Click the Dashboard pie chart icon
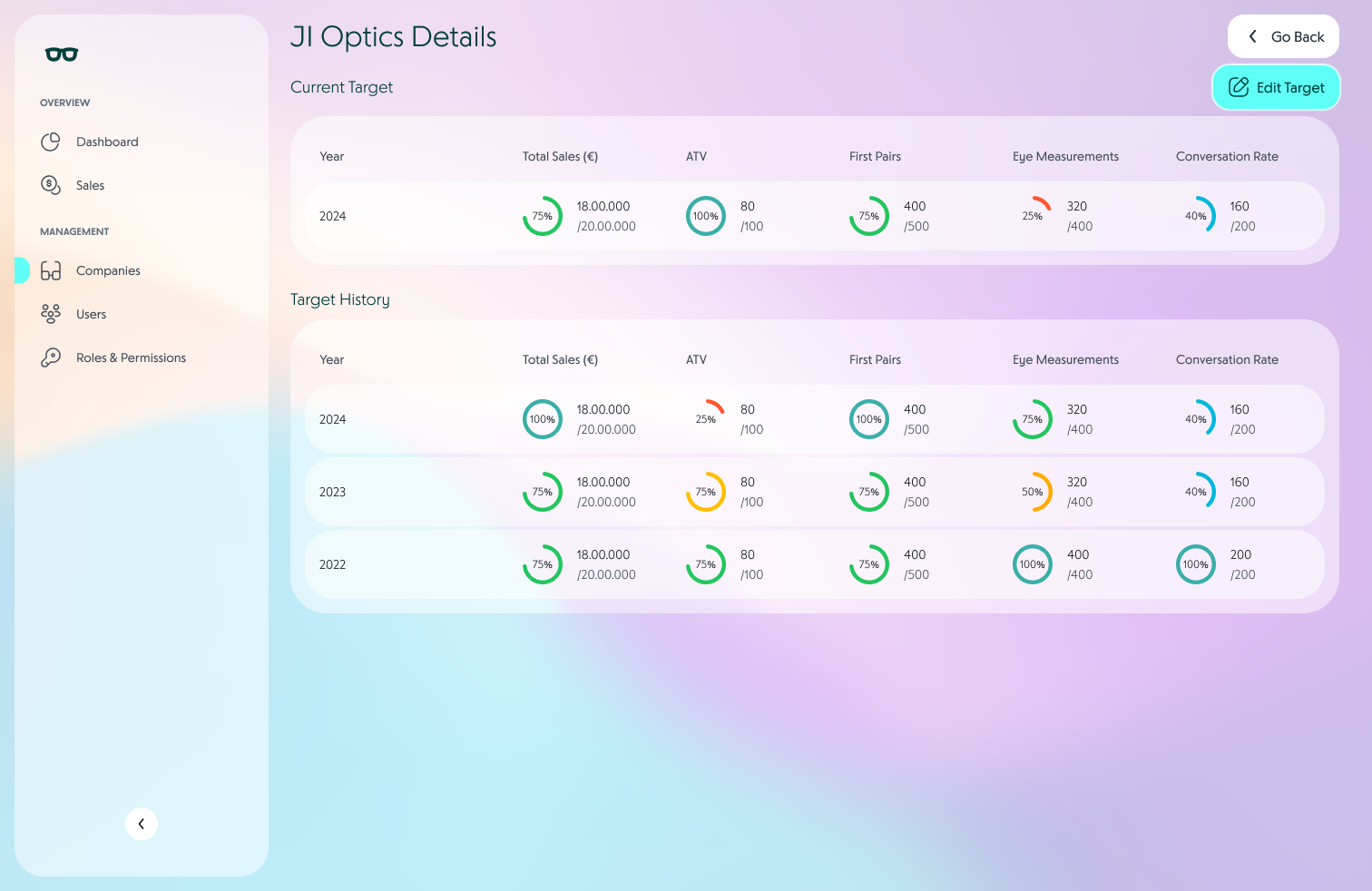The image size is (1372, 891). pyautogui.click(x=51, y=142)
